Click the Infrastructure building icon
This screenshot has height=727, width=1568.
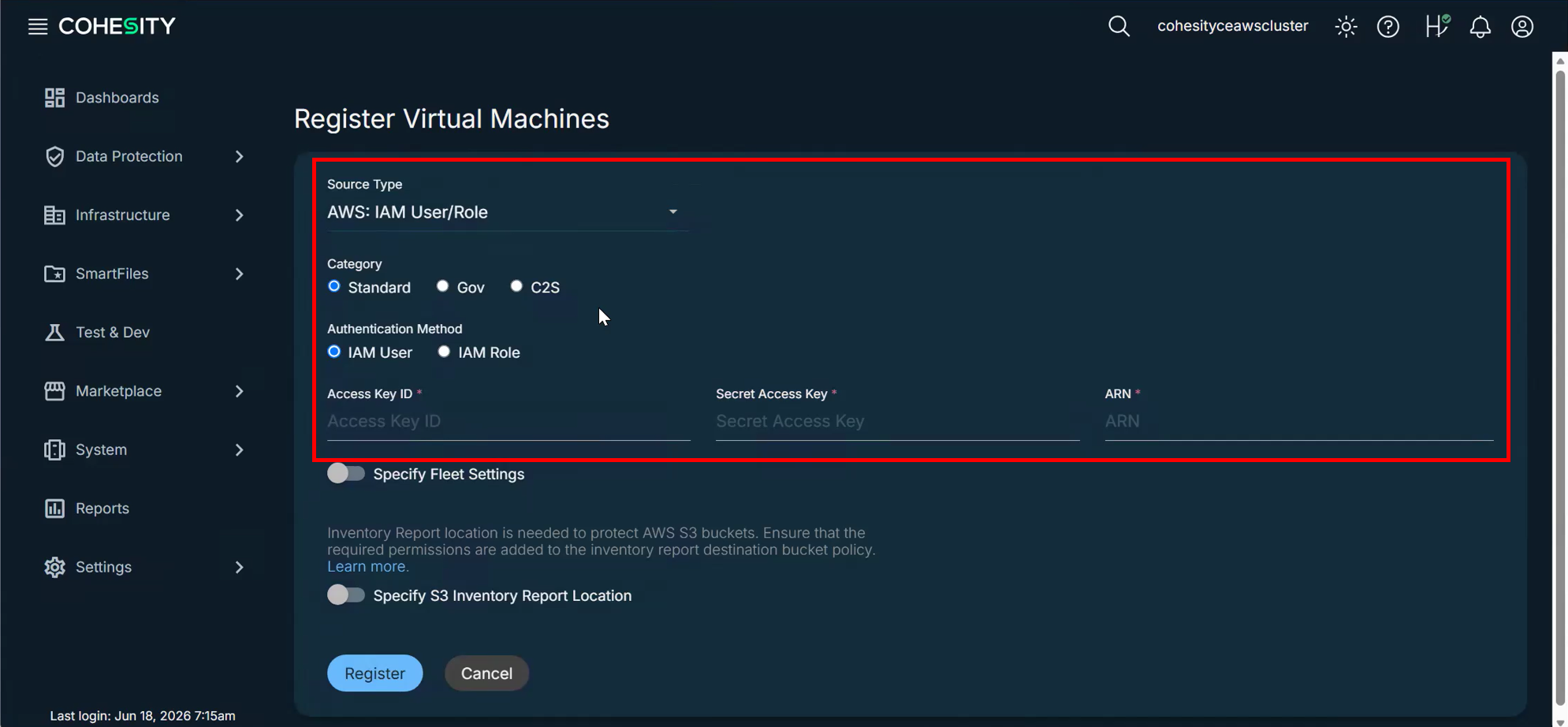pos(54,215)
